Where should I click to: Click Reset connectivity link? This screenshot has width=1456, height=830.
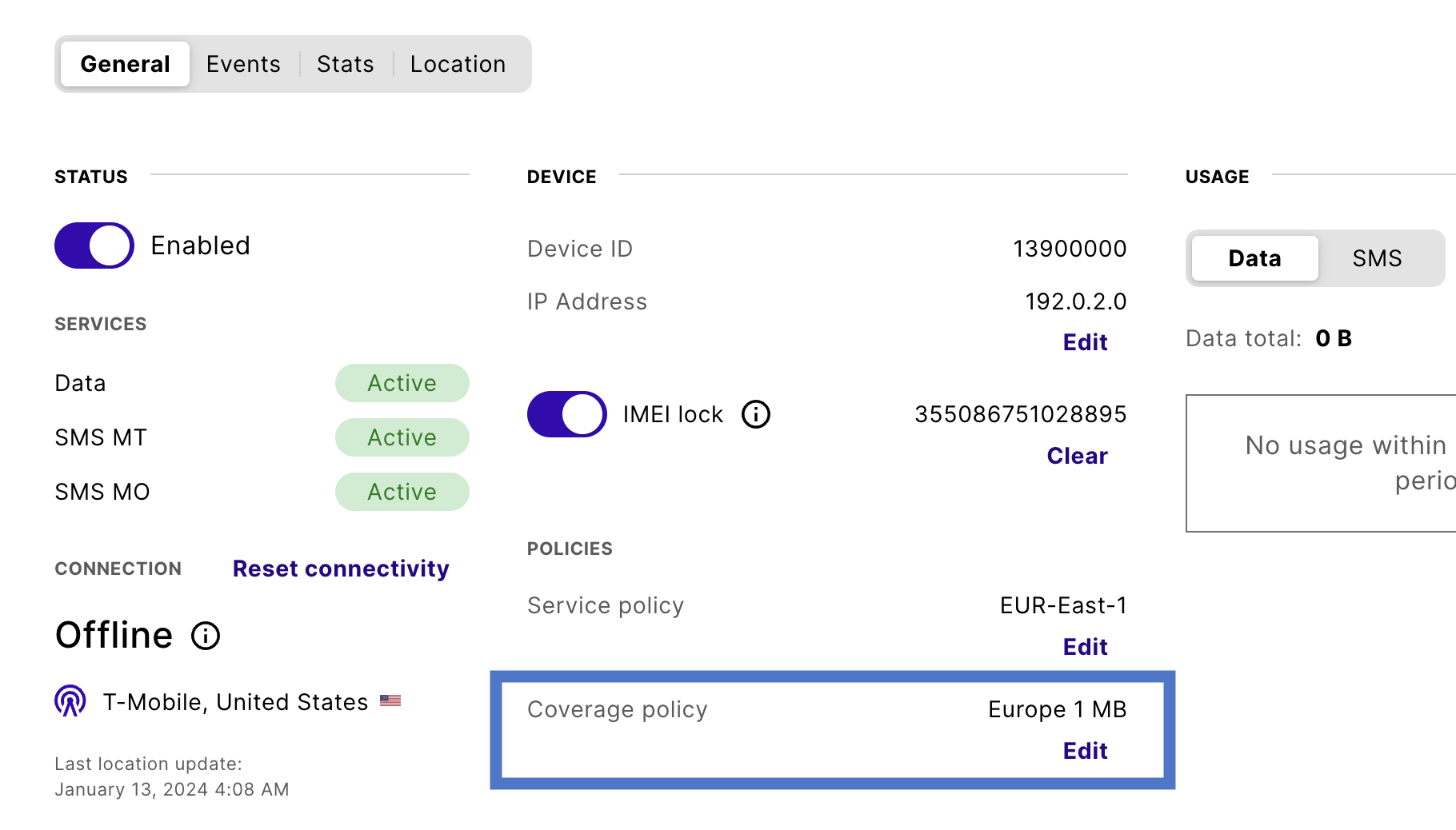341,569
